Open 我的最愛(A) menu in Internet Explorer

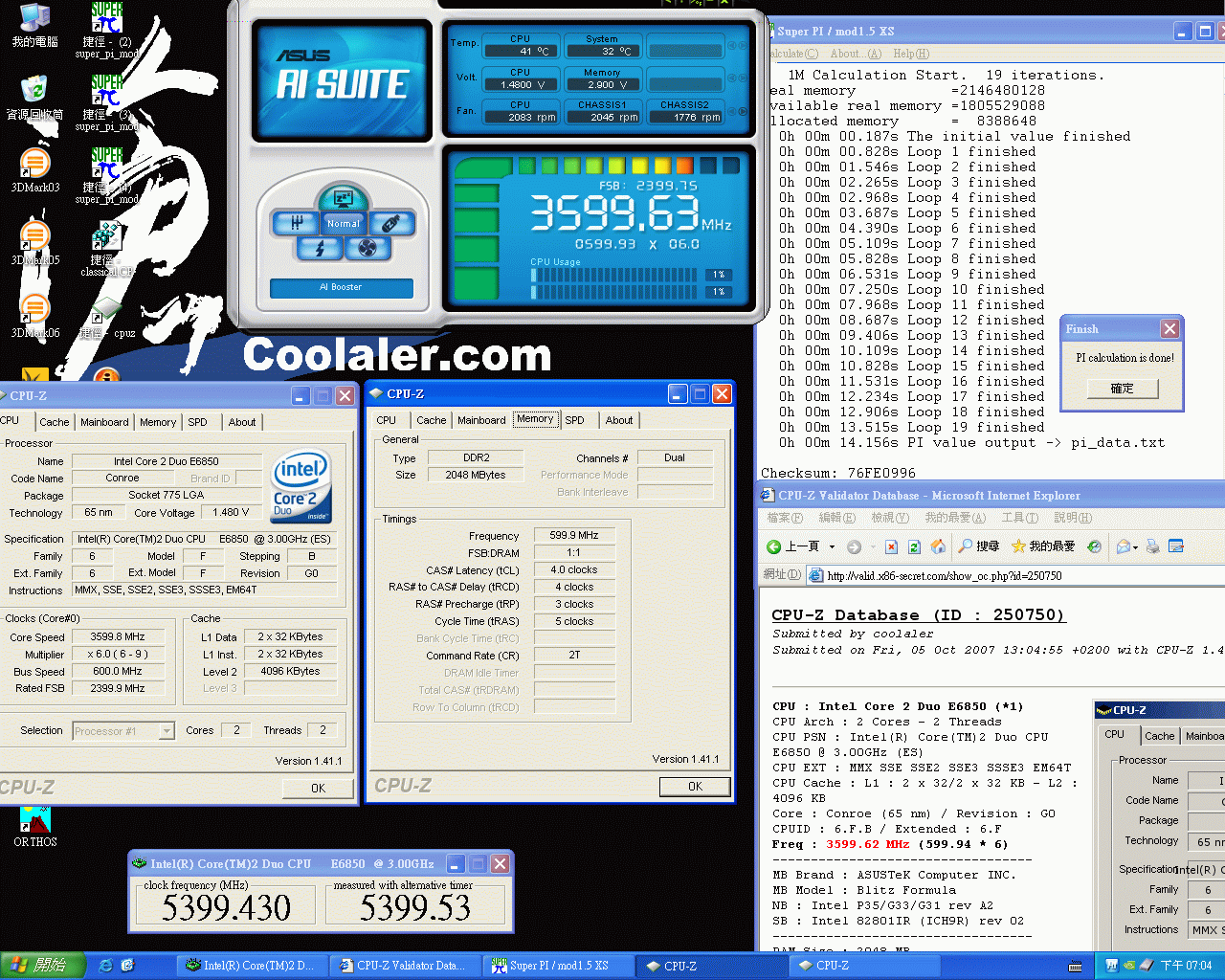pos(954,518)
